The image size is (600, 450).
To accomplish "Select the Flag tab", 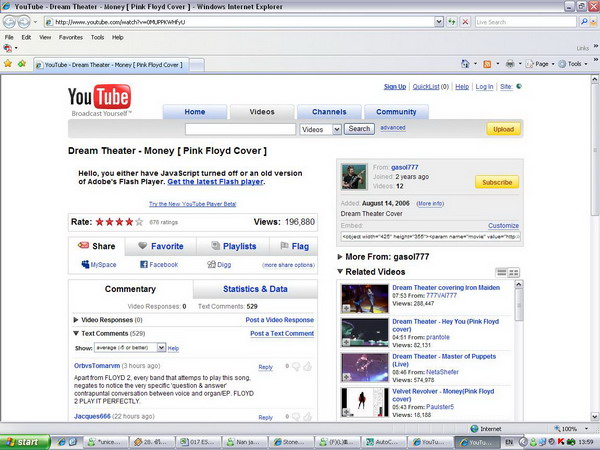I will point(294,246).
